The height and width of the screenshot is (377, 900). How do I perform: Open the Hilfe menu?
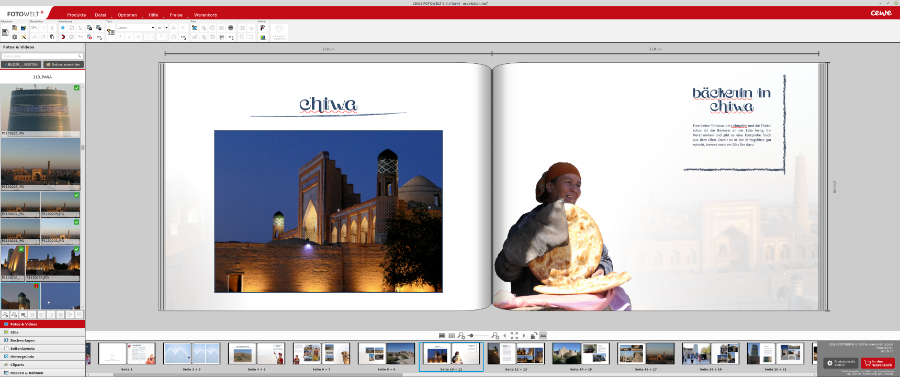pos(153,14)
